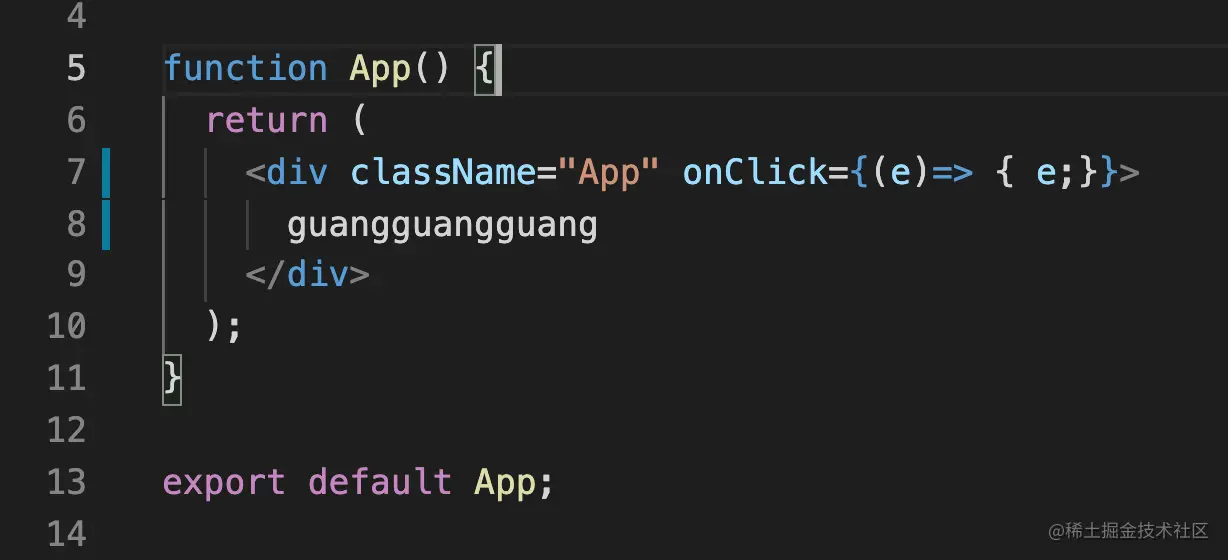Click the function keyword on line 5

245,68
